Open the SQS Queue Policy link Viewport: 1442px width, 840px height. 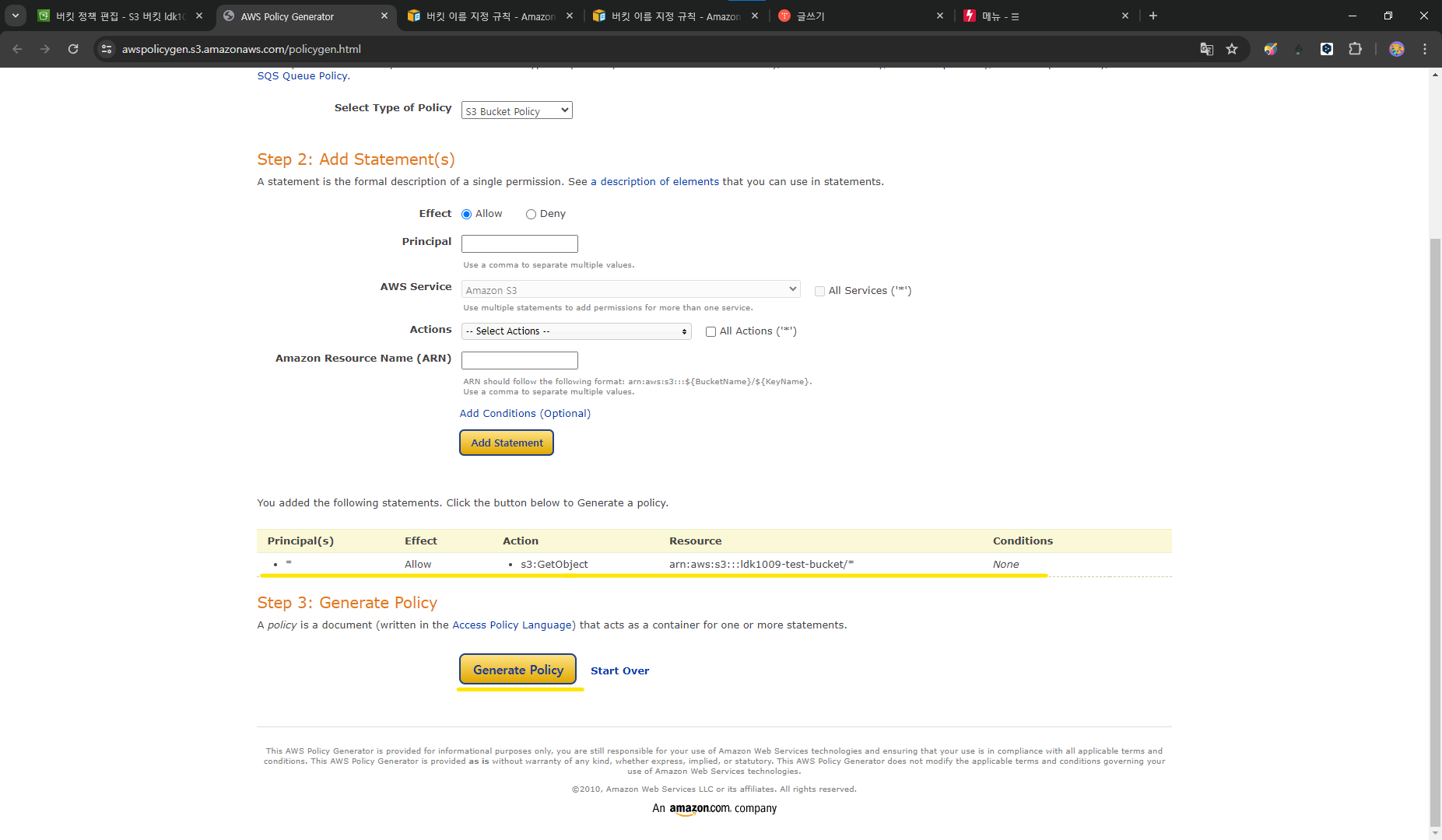303,75
